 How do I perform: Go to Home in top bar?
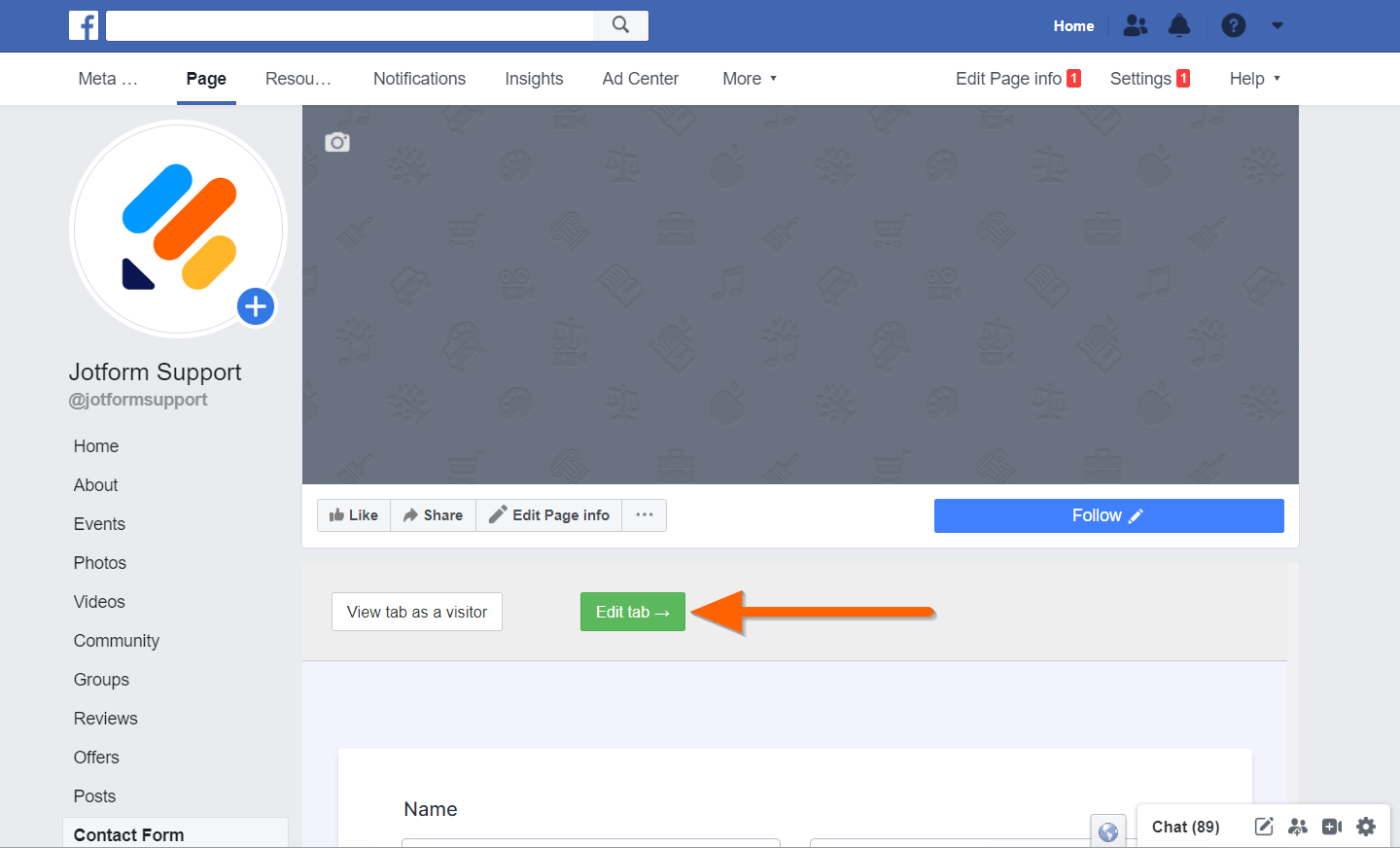click(x=1073, y=26)
